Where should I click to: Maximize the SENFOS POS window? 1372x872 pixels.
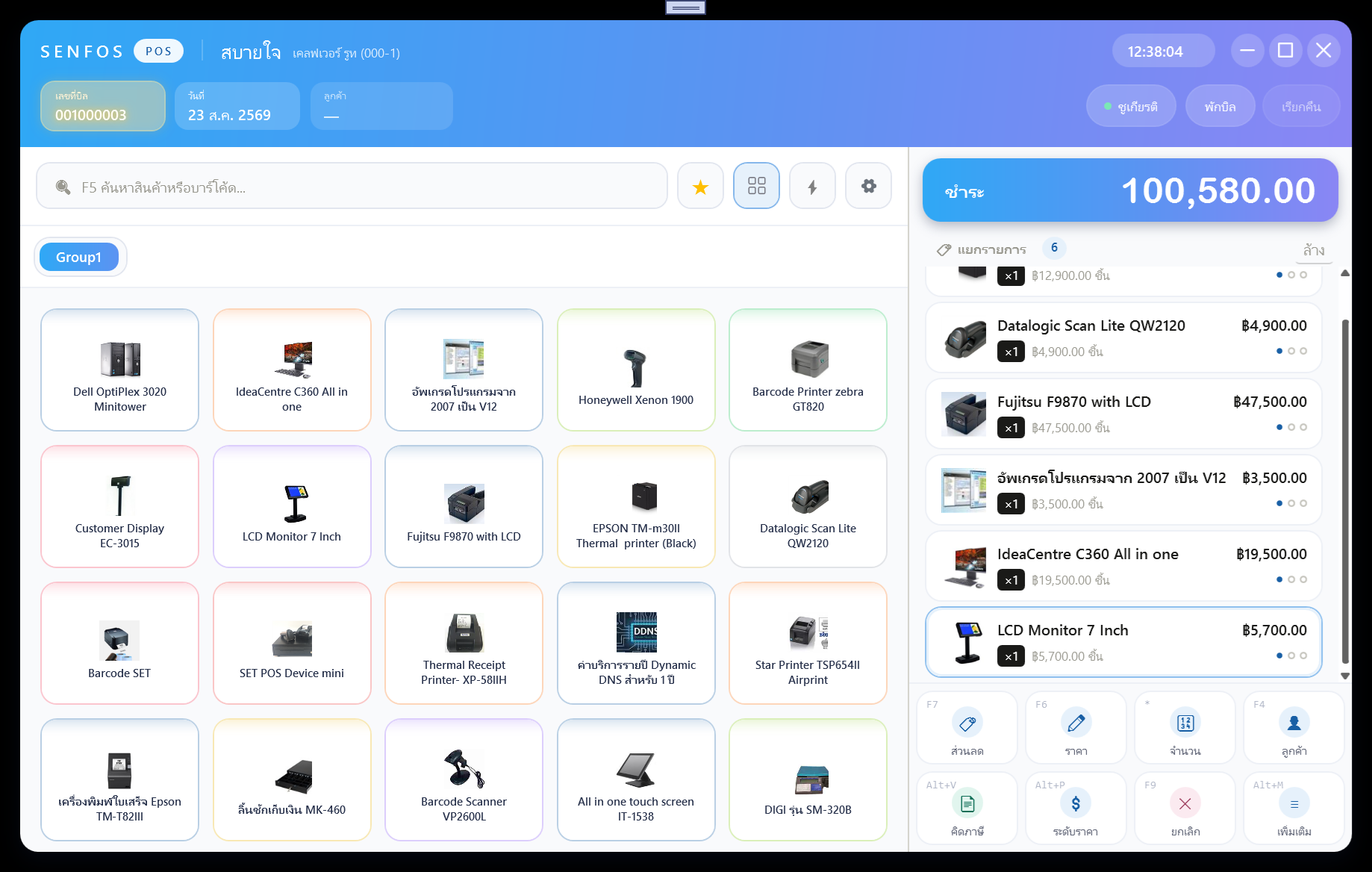coord(1285,50)
